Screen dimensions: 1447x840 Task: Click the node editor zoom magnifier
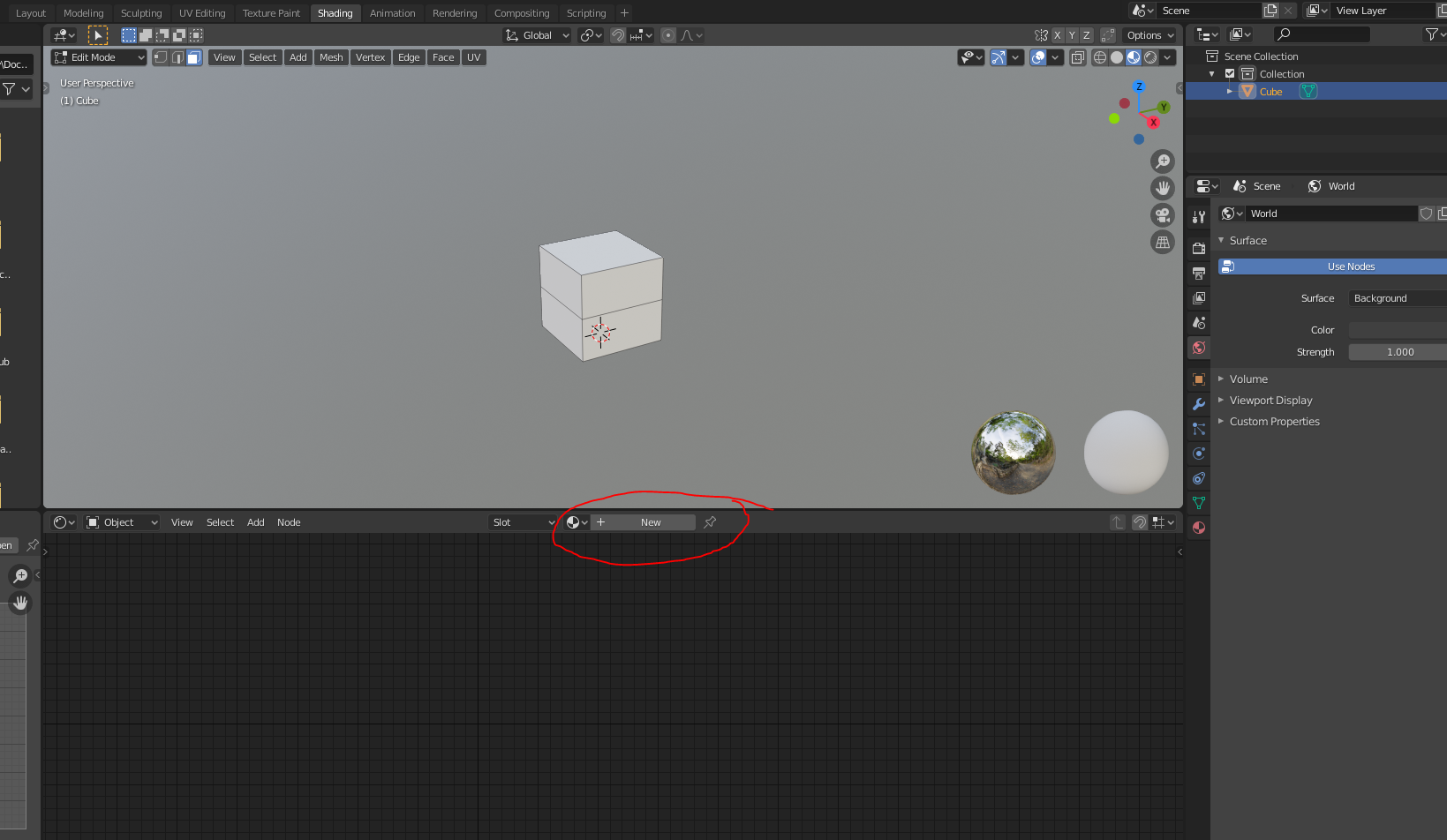pyautogui.click(x=19, y=576)
